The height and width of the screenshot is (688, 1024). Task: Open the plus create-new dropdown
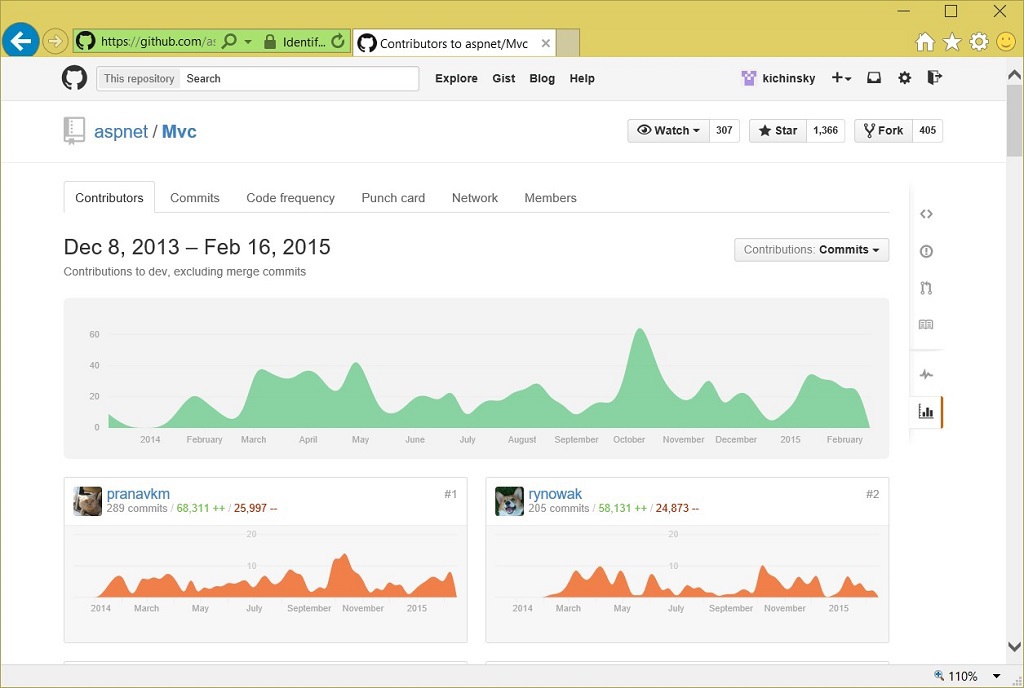pos(841,78)
